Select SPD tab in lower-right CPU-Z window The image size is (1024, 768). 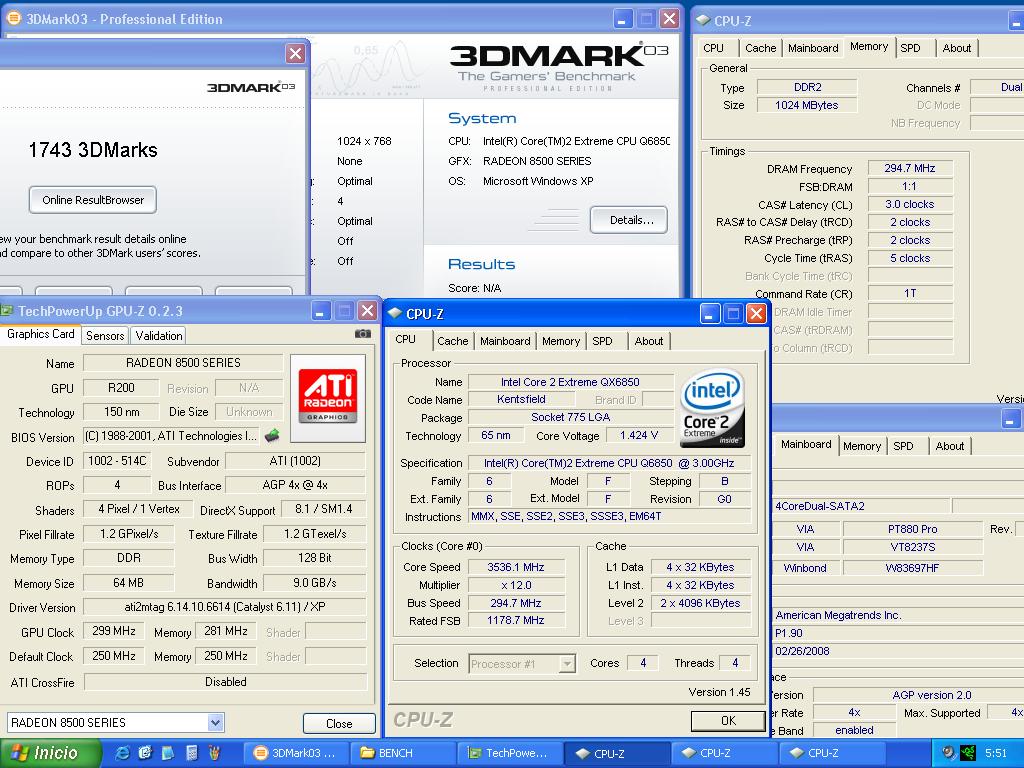point(903,446)
